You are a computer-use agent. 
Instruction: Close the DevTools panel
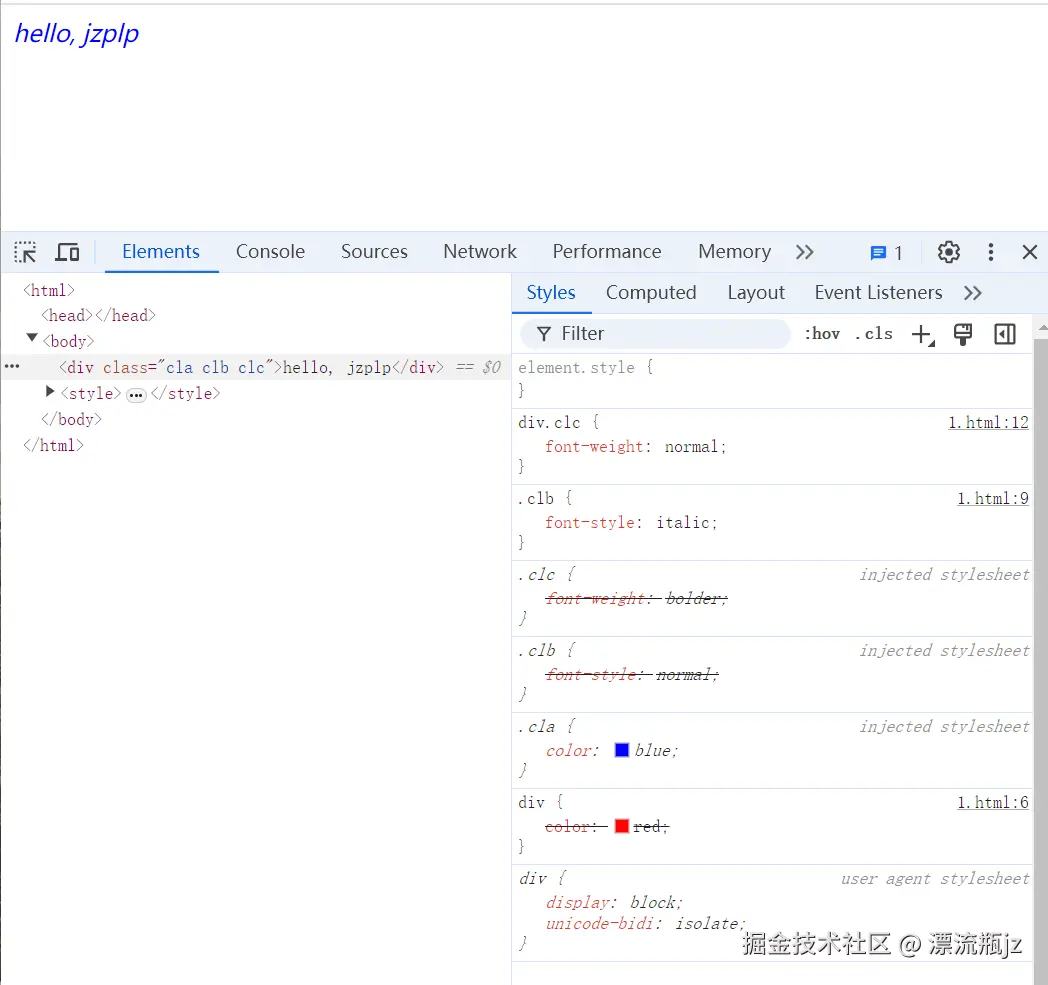pos(1029,252)
